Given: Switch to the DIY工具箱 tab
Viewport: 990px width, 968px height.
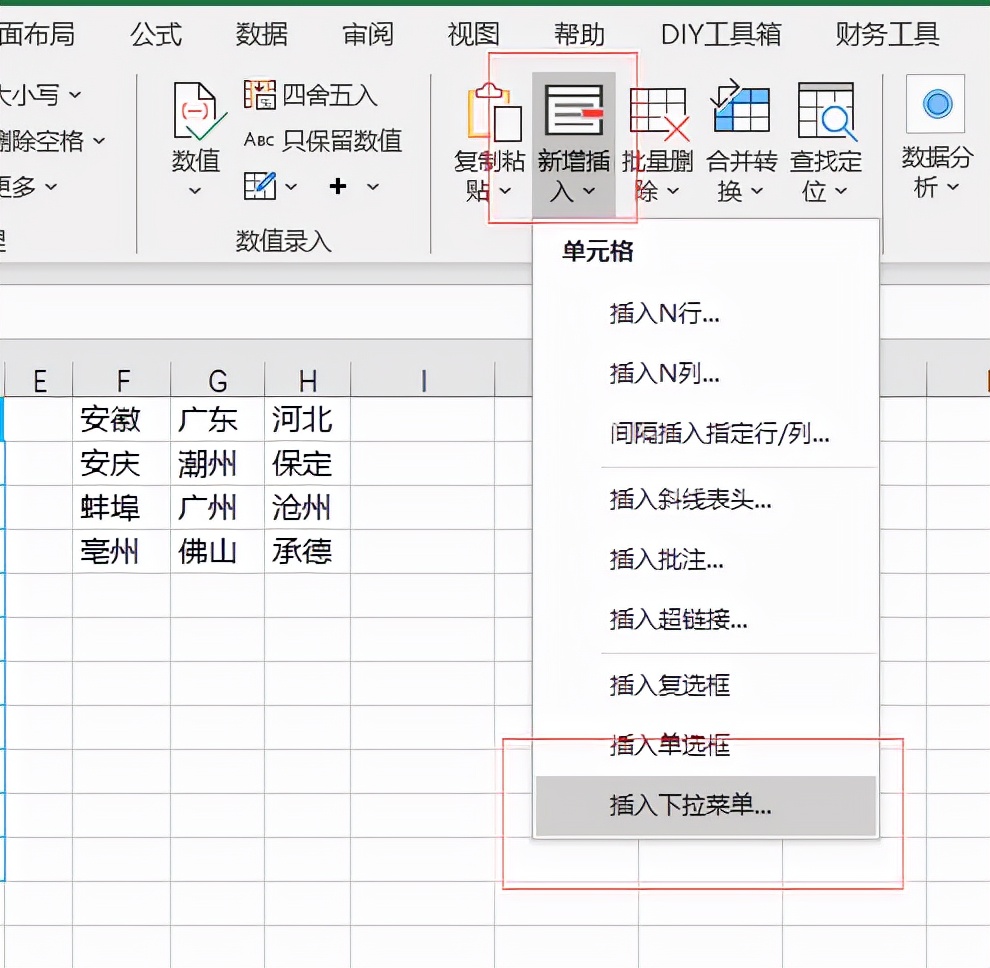Looking at the screenshot, I should coord(721,34).
